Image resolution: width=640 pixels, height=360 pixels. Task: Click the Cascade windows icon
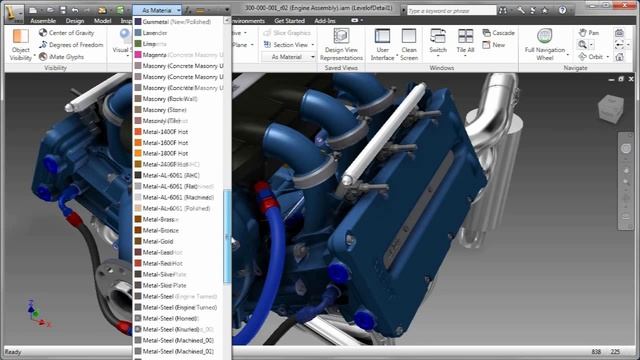tap(487, 33)
